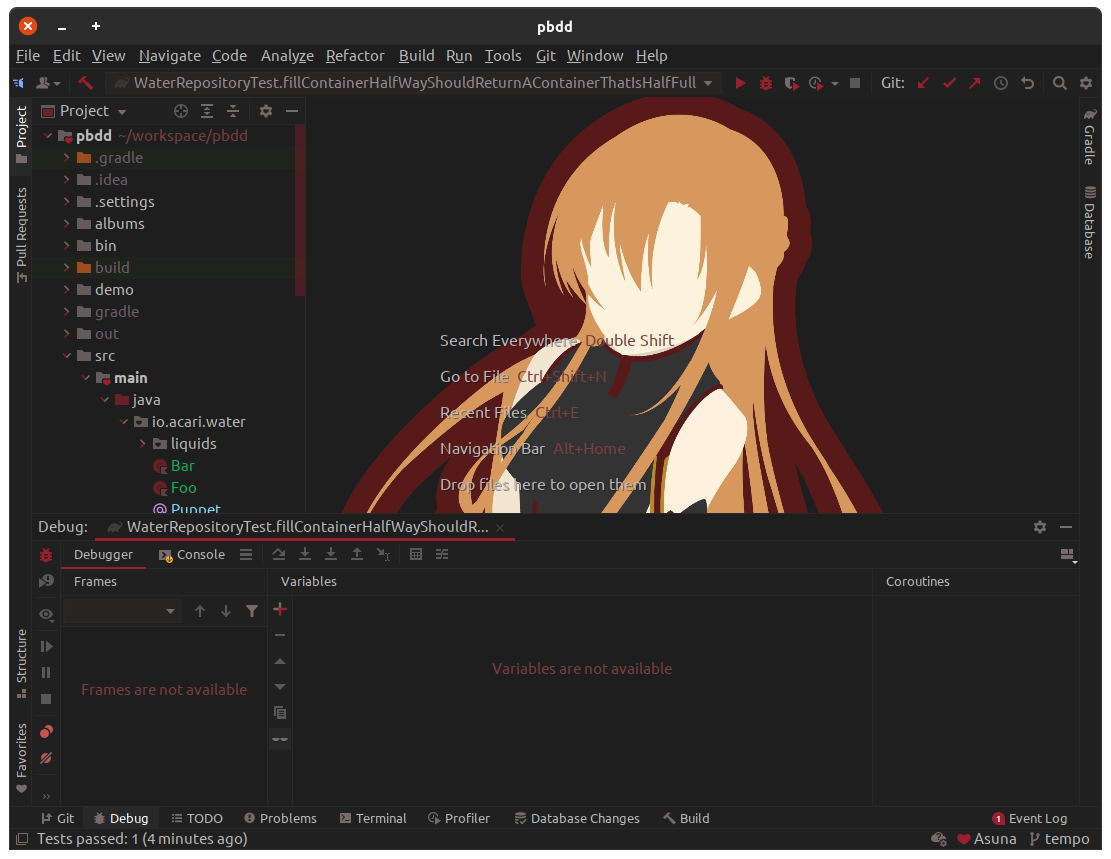1111x859 pixels.
Task: Open the Refactor menu
Action: 355,56
